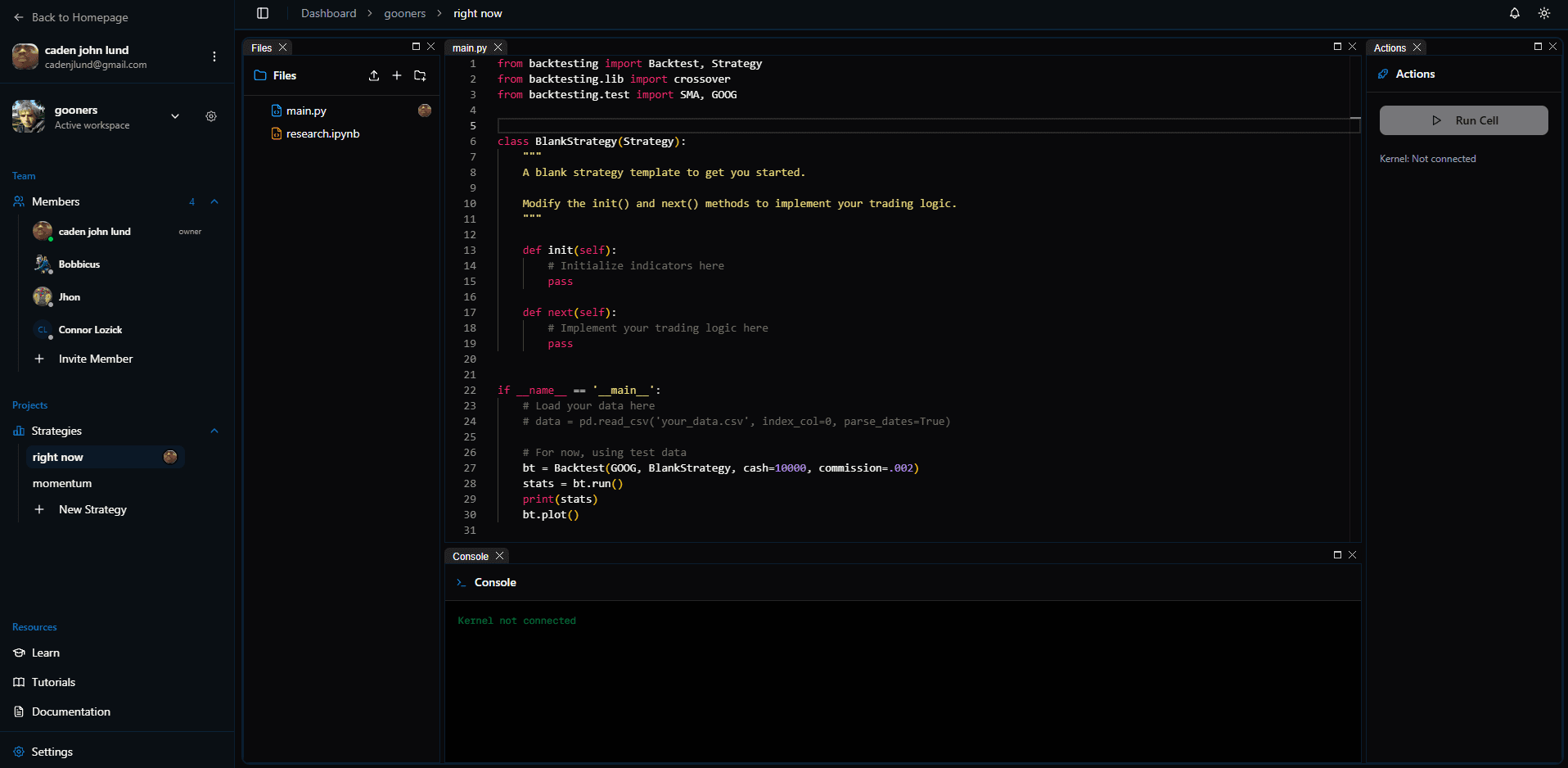Maximize the main.py editor panel

pyautogui.click(x=1337, y=47)
